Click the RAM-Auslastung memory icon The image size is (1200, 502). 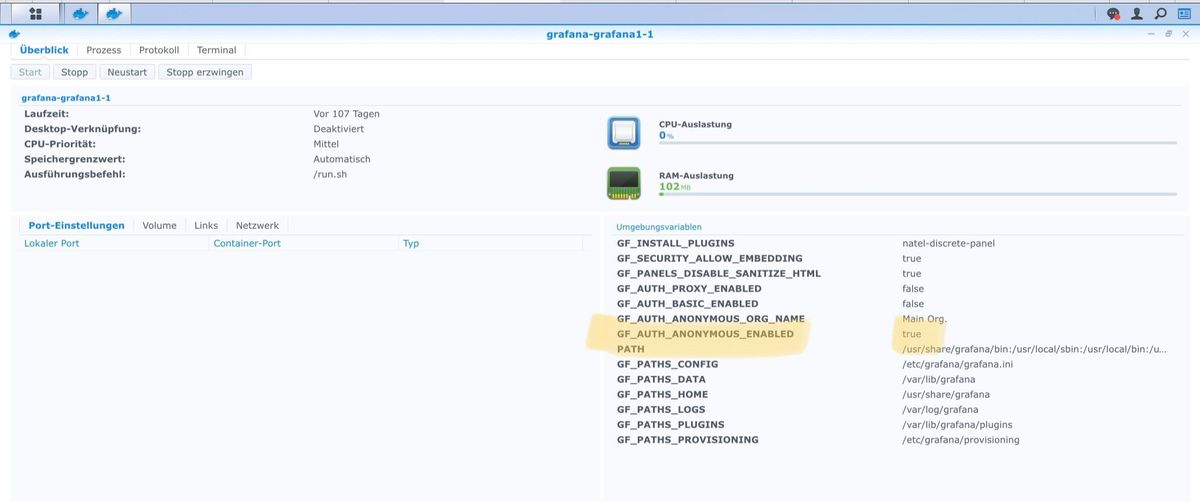623,183
